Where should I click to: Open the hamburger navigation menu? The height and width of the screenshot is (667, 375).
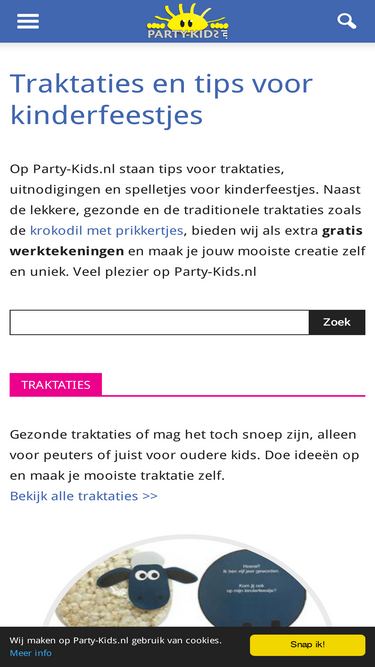click(28, 21)
